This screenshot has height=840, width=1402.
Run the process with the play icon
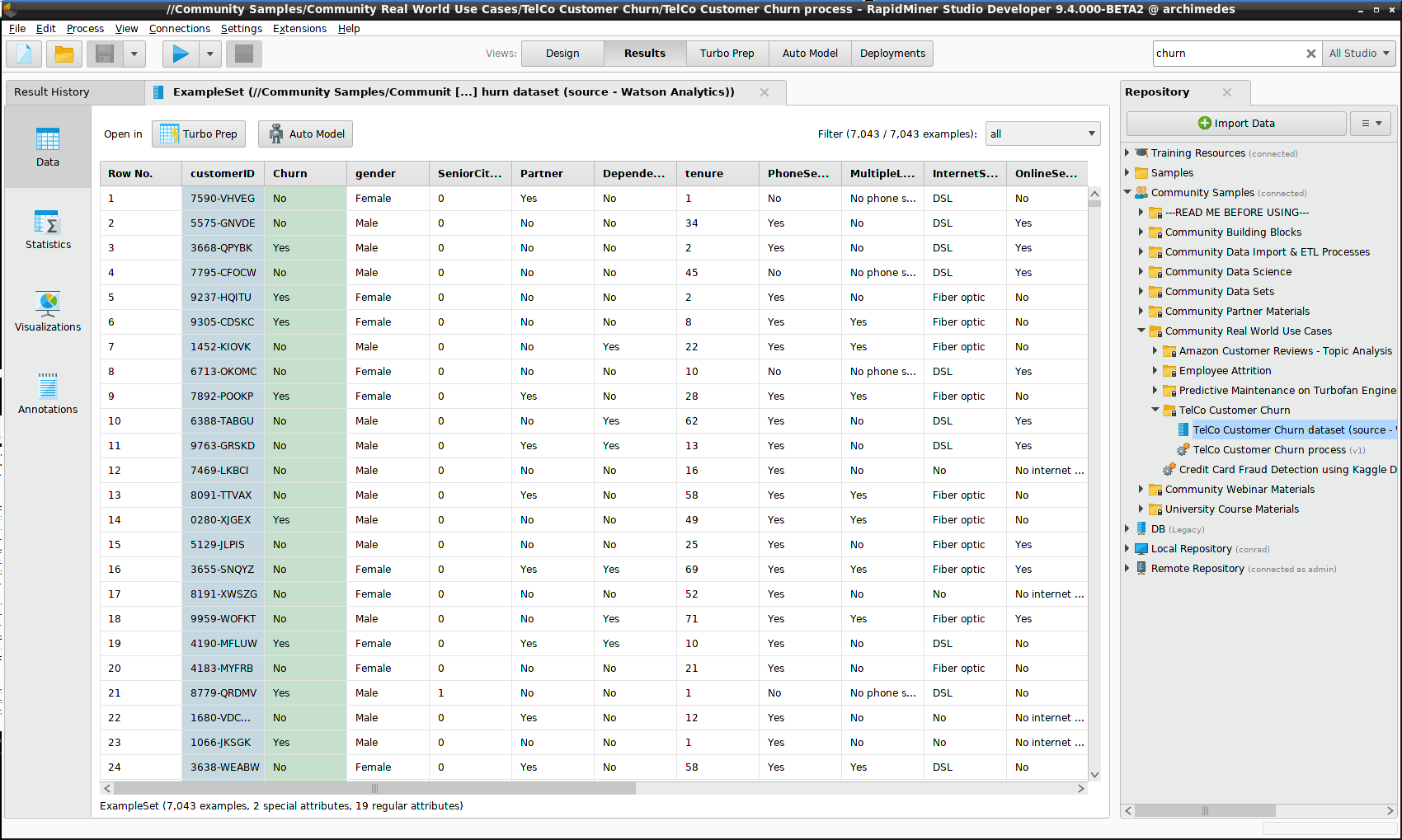tap(181, 54)
